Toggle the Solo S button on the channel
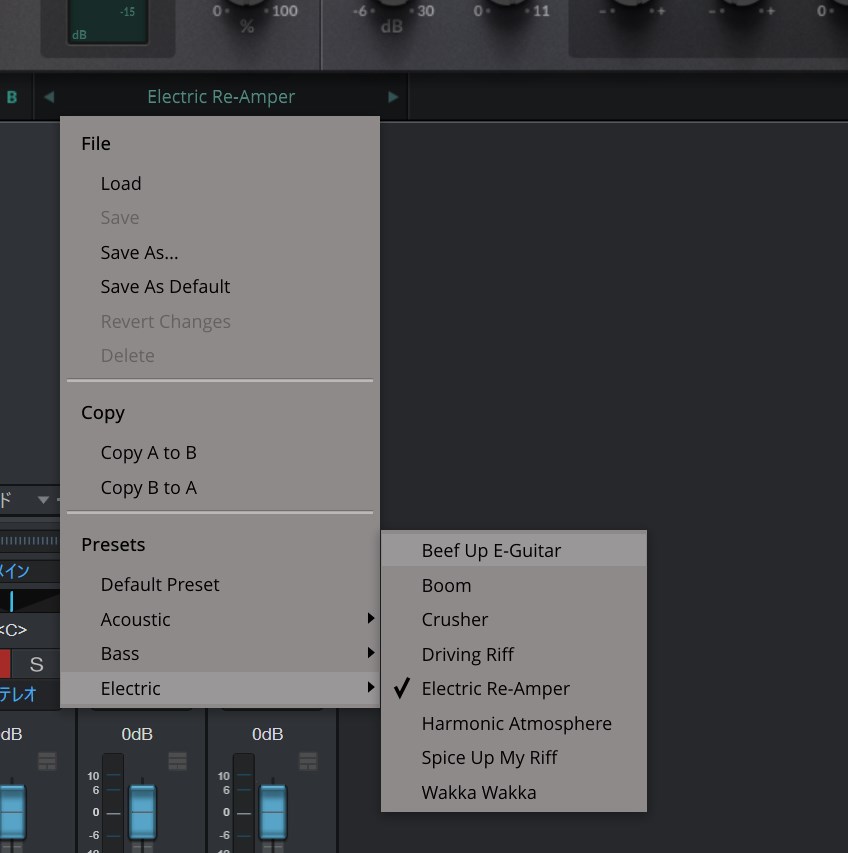 pyautogui.click(x=36, y=664)
